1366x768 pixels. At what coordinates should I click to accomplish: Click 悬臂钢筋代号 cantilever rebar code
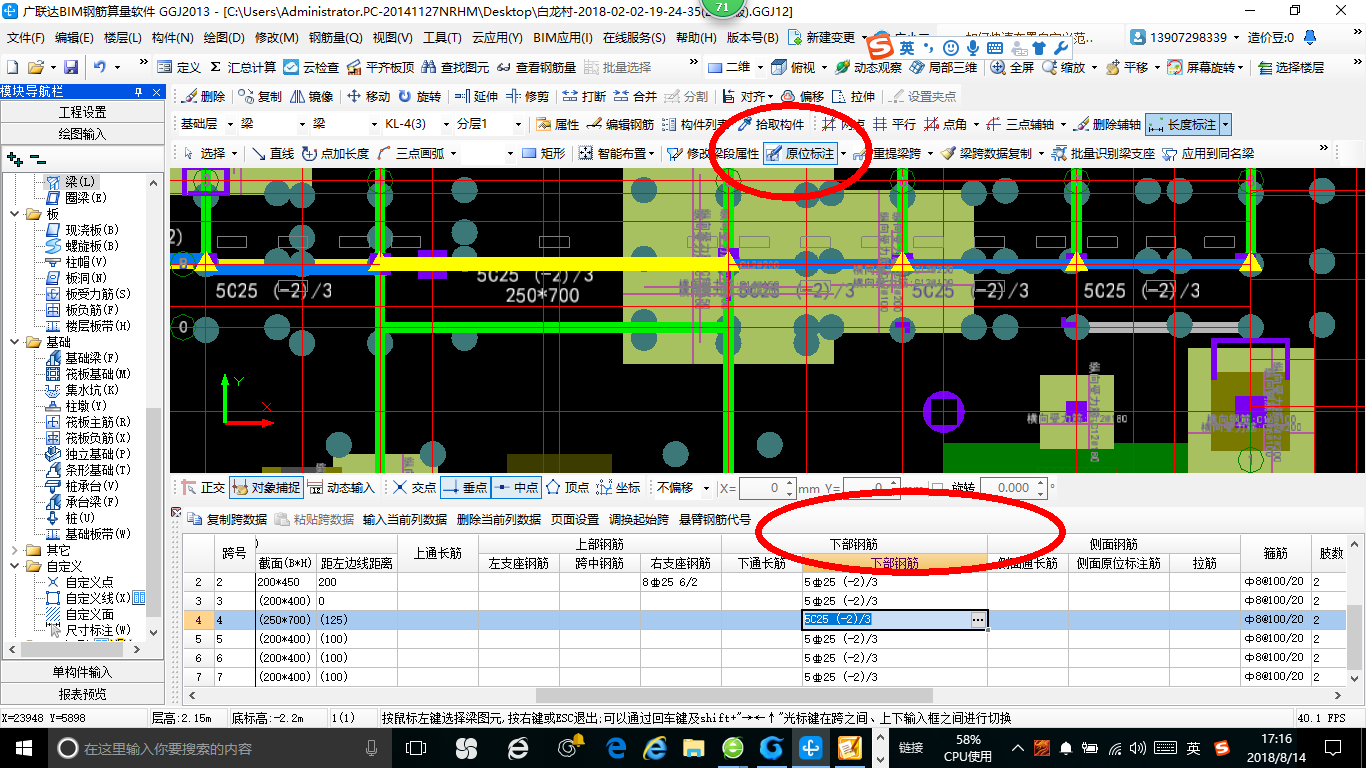(x=715, y=520)
